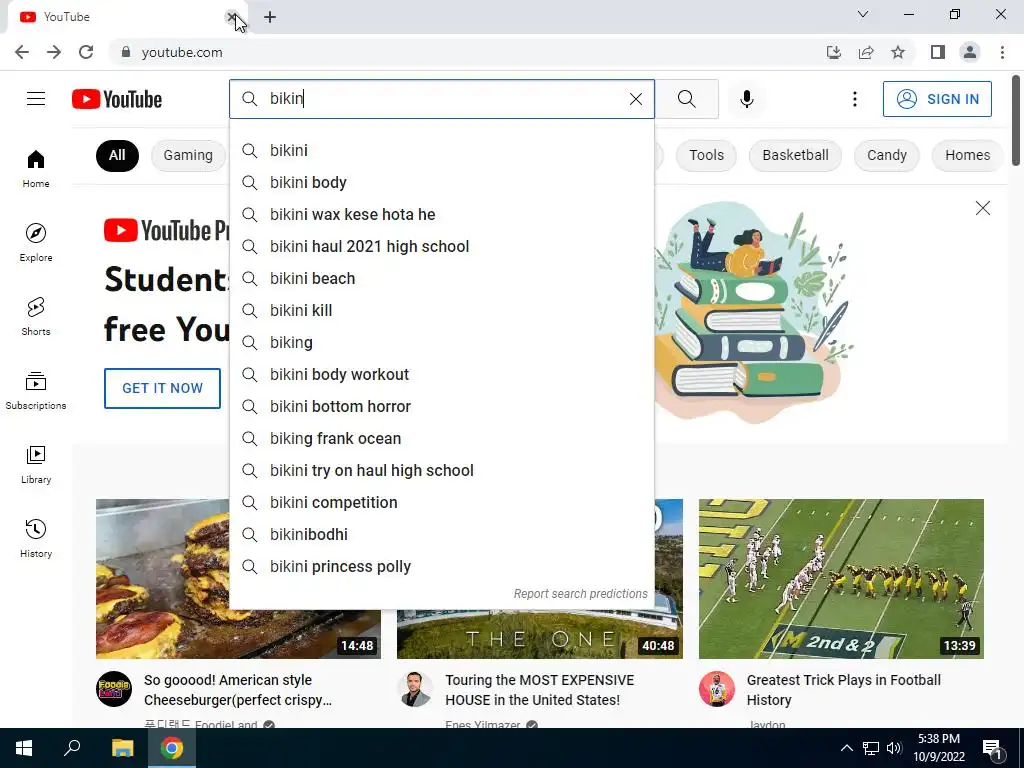Open Subscriptions in the sidebar
This screenshot has width=1024, height=768.
tap(36, 390)
